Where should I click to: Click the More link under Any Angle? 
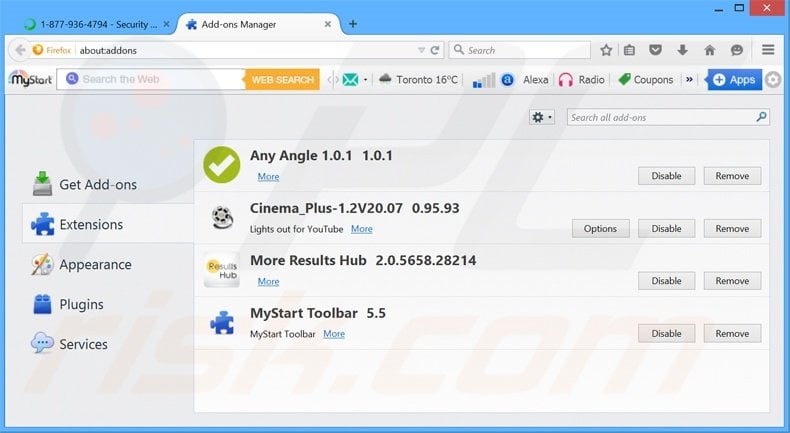[x=268, y=176]
